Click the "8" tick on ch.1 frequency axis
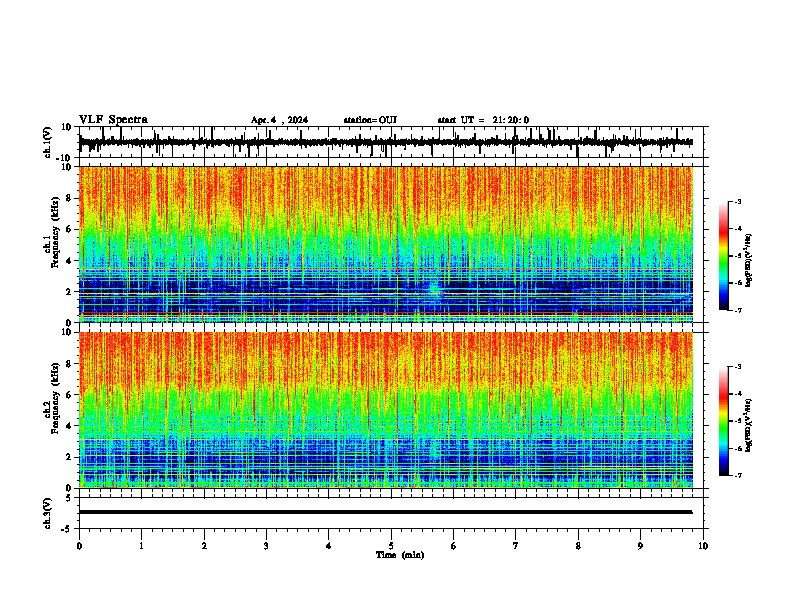The width and height of the screenshot is (792, 612). (x=70, y=198)
